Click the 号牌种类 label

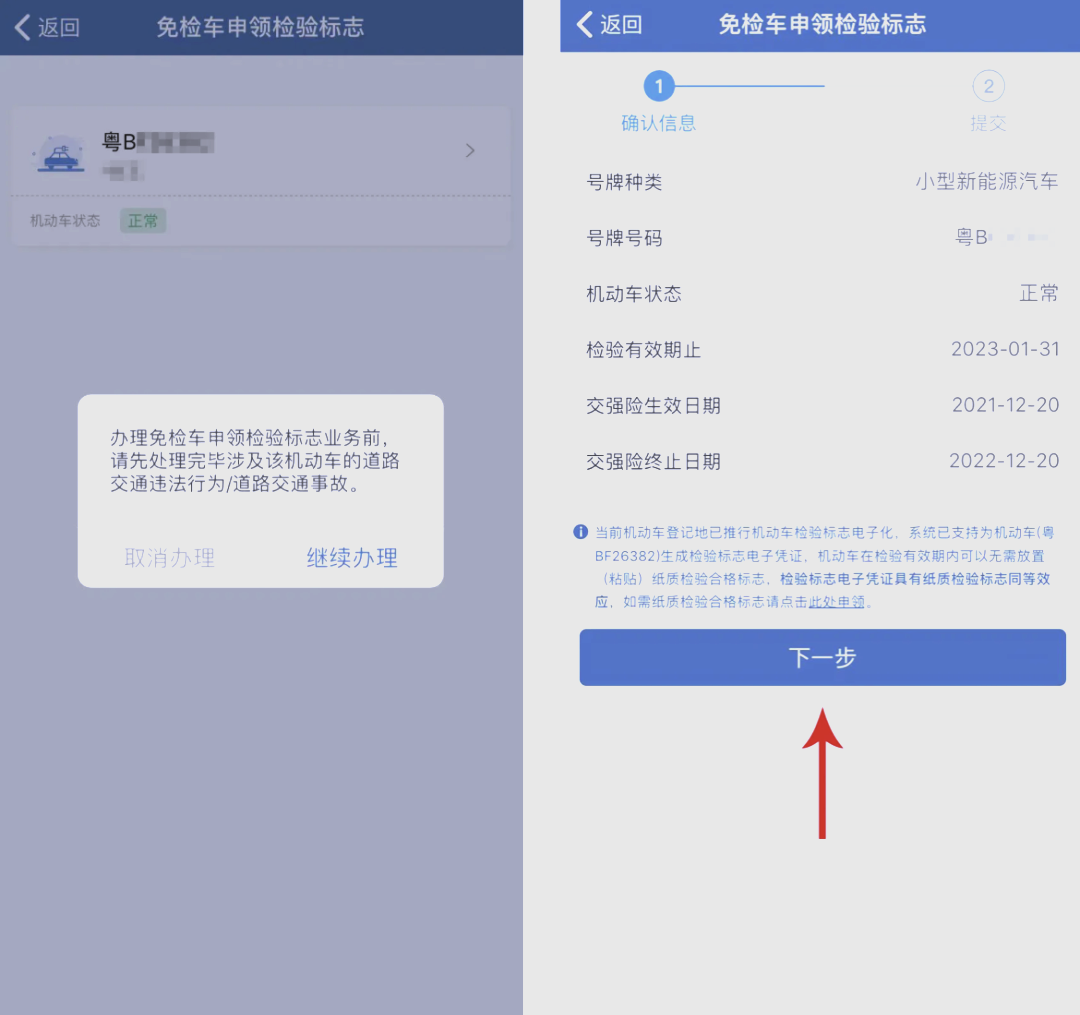(624, 182)
